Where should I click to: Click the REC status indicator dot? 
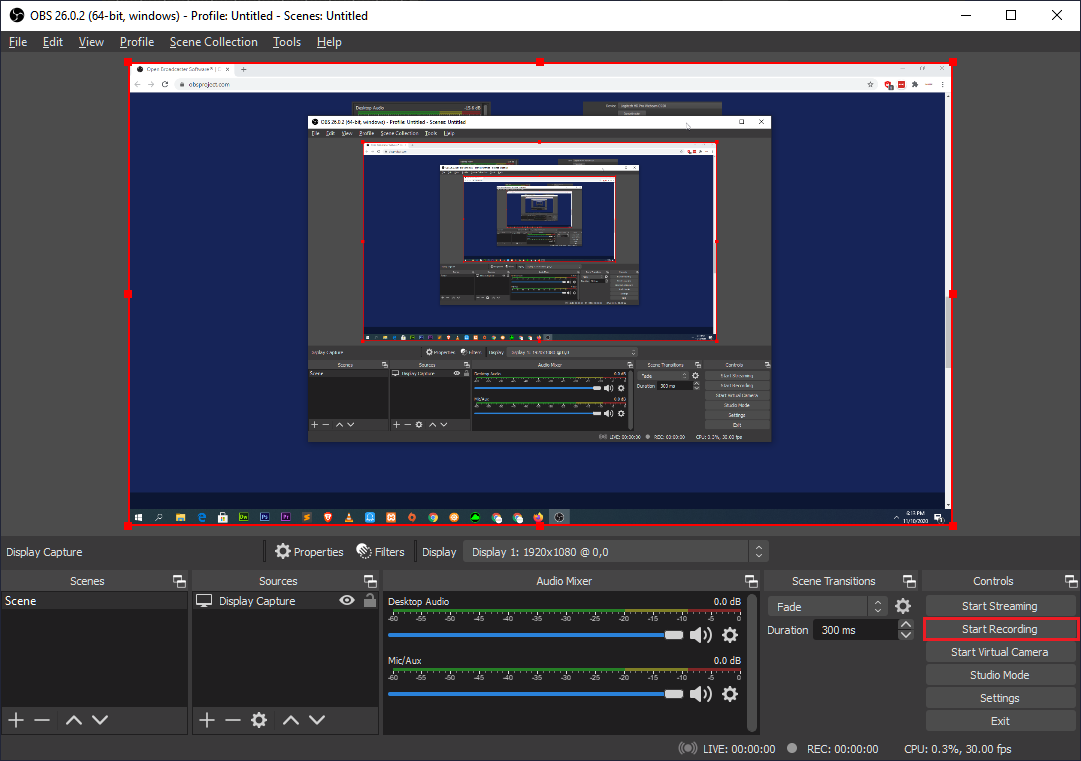click(792, 748)
